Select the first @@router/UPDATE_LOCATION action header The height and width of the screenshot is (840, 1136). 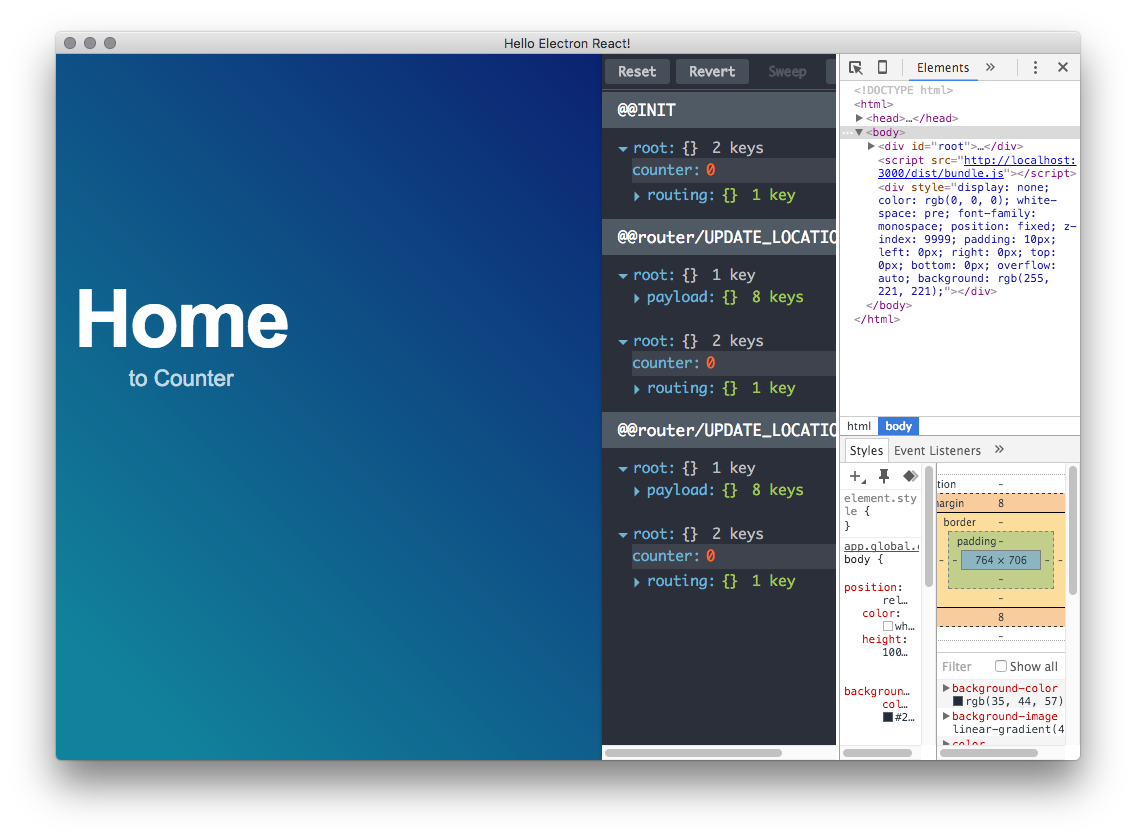pyautogui.click(x=719, y=237)
